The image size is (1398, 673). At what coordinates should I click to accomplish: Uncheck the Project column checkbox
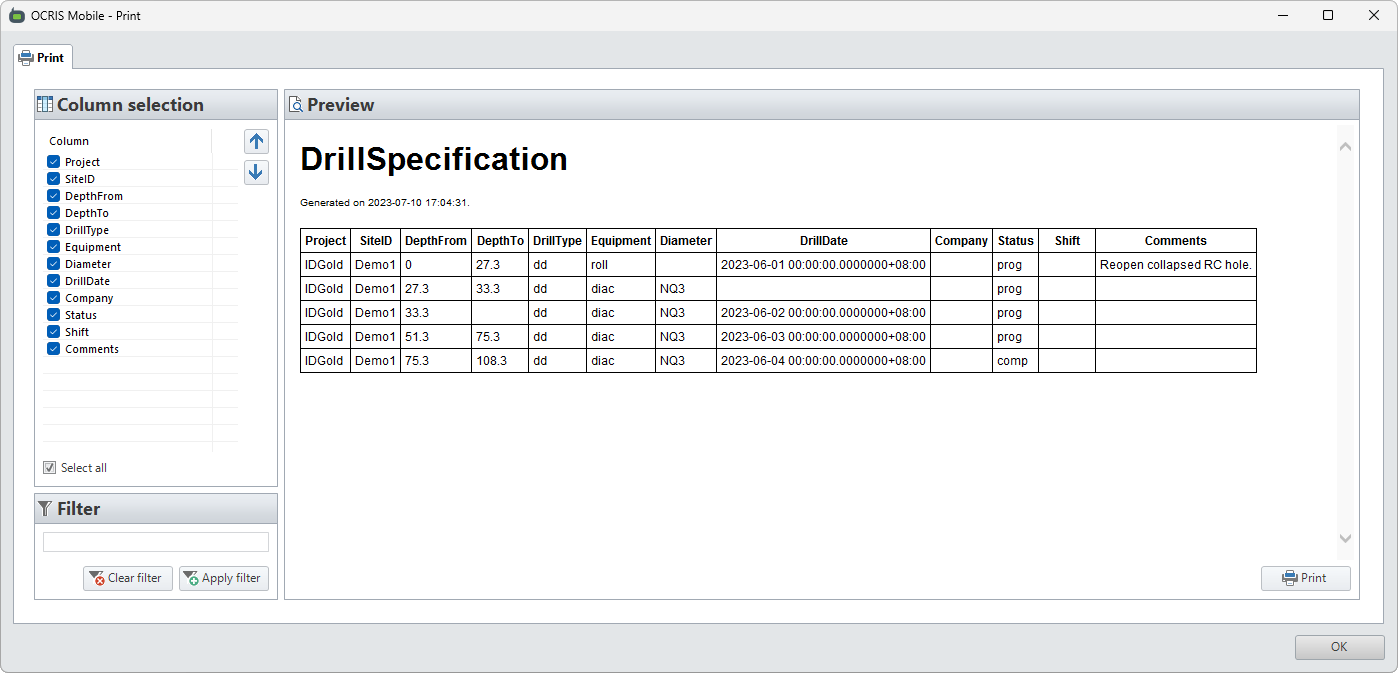(x=54, y=162)
